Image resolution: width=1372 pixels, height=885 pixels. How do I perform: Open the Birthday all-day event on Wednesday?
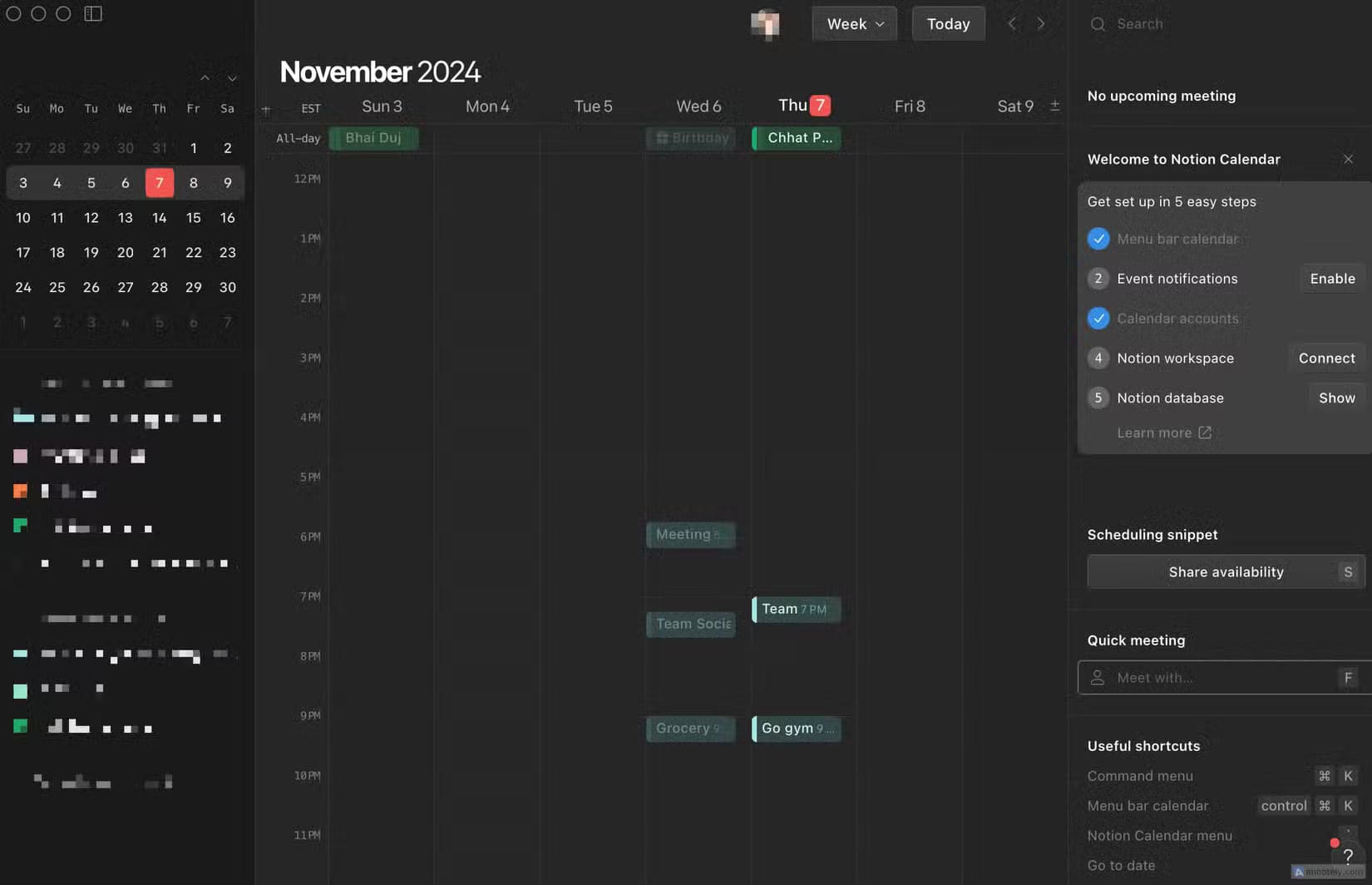(x=691, y=138)
